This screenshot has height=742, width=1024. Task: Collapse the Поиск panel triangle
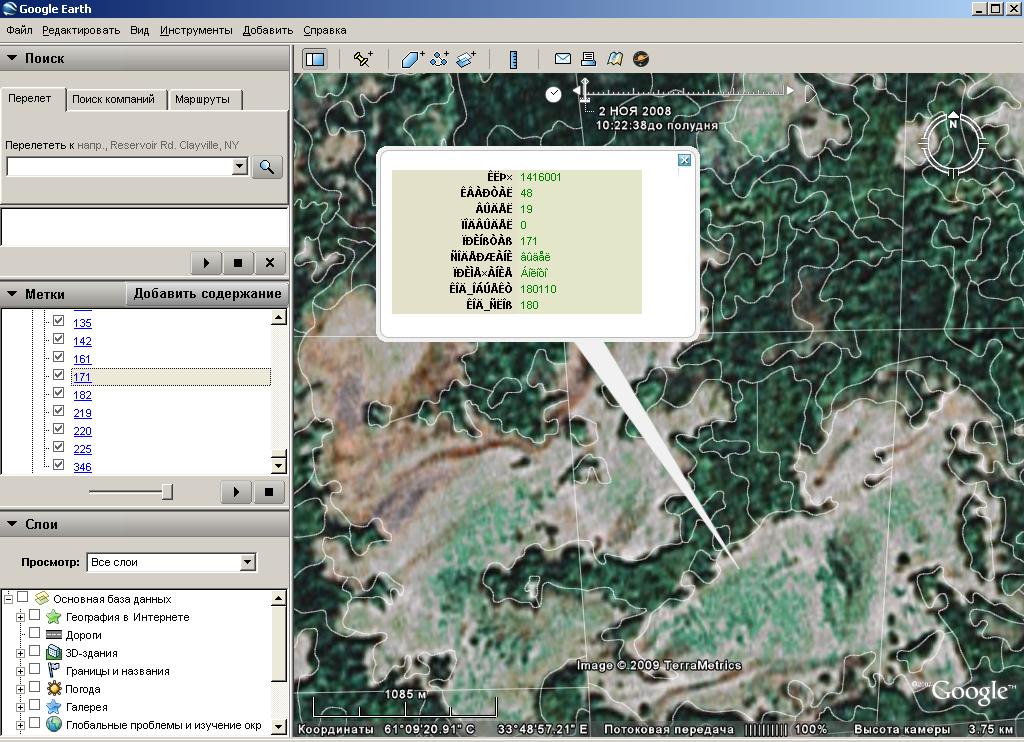[12, 58]
